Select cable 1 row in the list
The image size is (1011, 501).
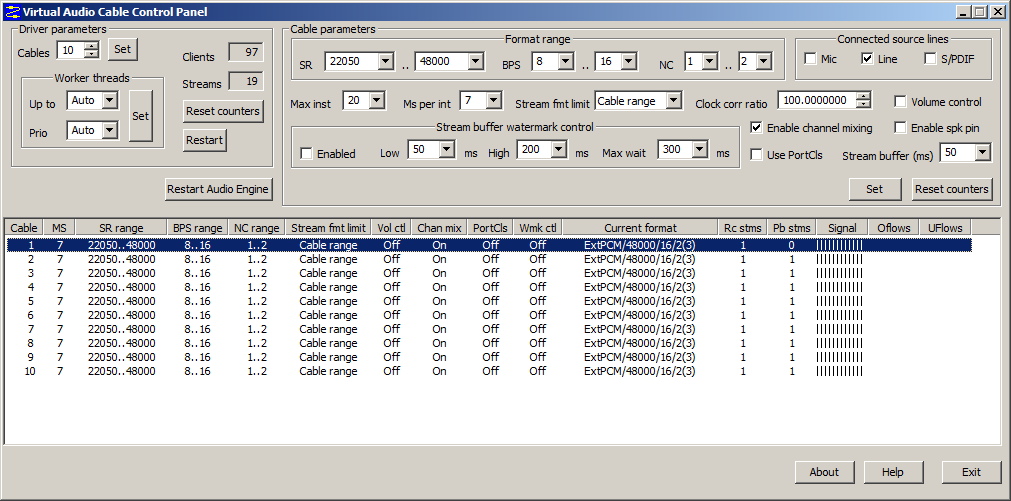[x=489, y=245]
